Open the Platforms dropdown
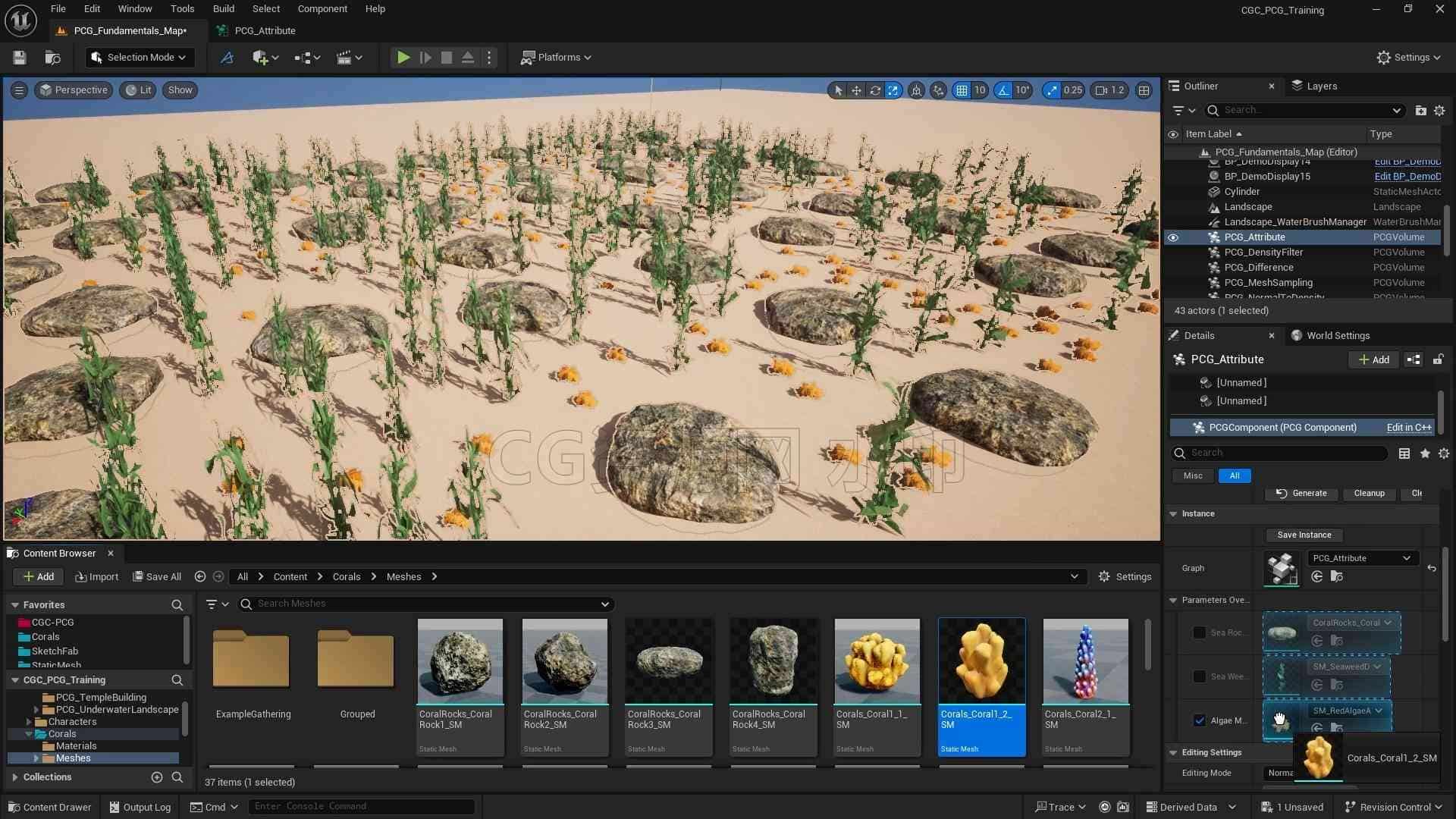This screenshot has width=1456, height=819. click(556, 58)
